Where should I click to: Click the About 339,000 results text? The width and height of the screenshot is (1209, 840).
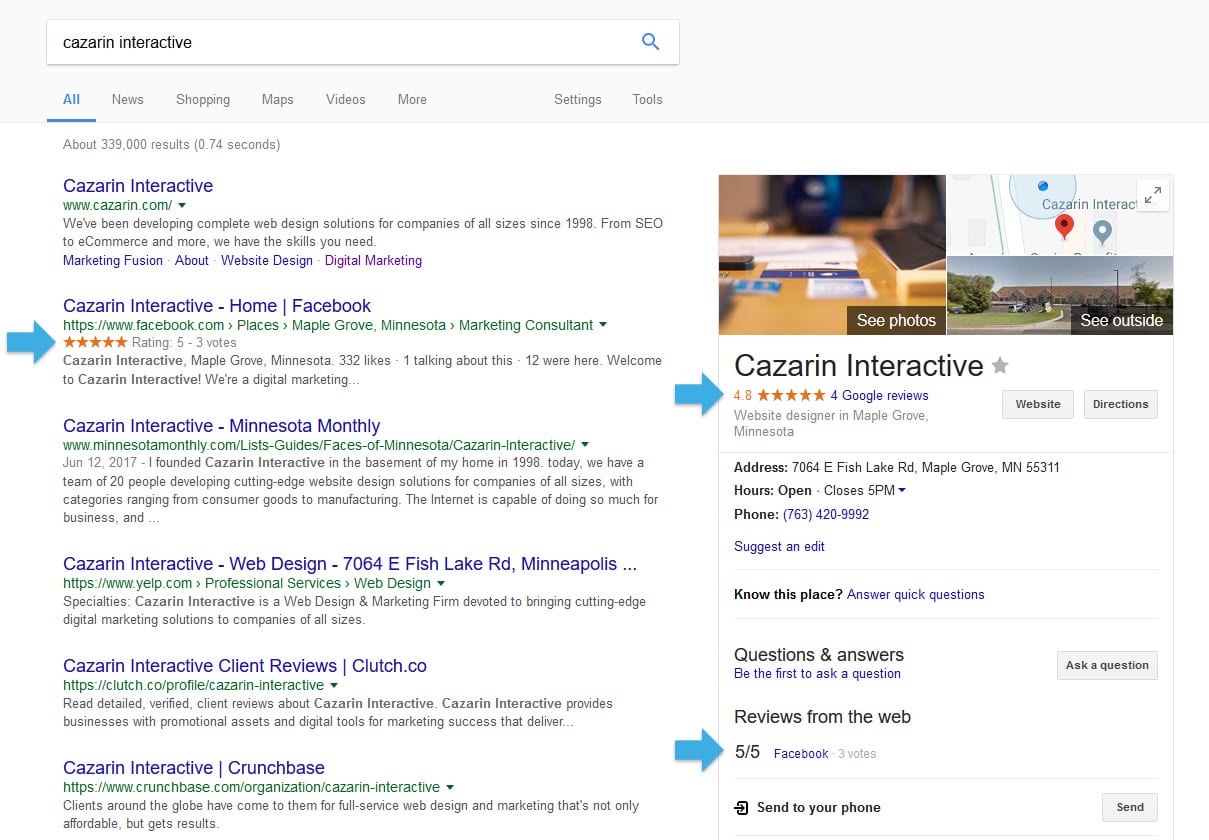[x=171, y=144]
